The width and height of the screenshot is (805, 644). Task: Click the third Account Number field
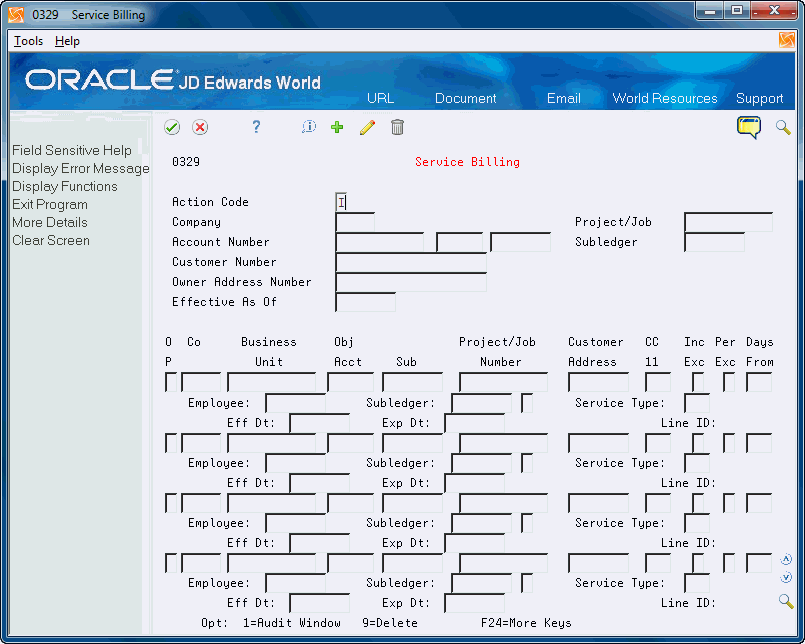(x=520, y=242)
